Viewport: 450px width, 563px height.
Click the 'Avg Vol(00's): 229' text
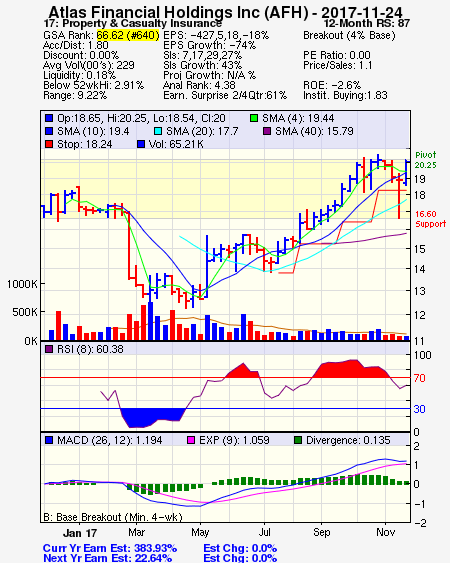coord(89,65)
